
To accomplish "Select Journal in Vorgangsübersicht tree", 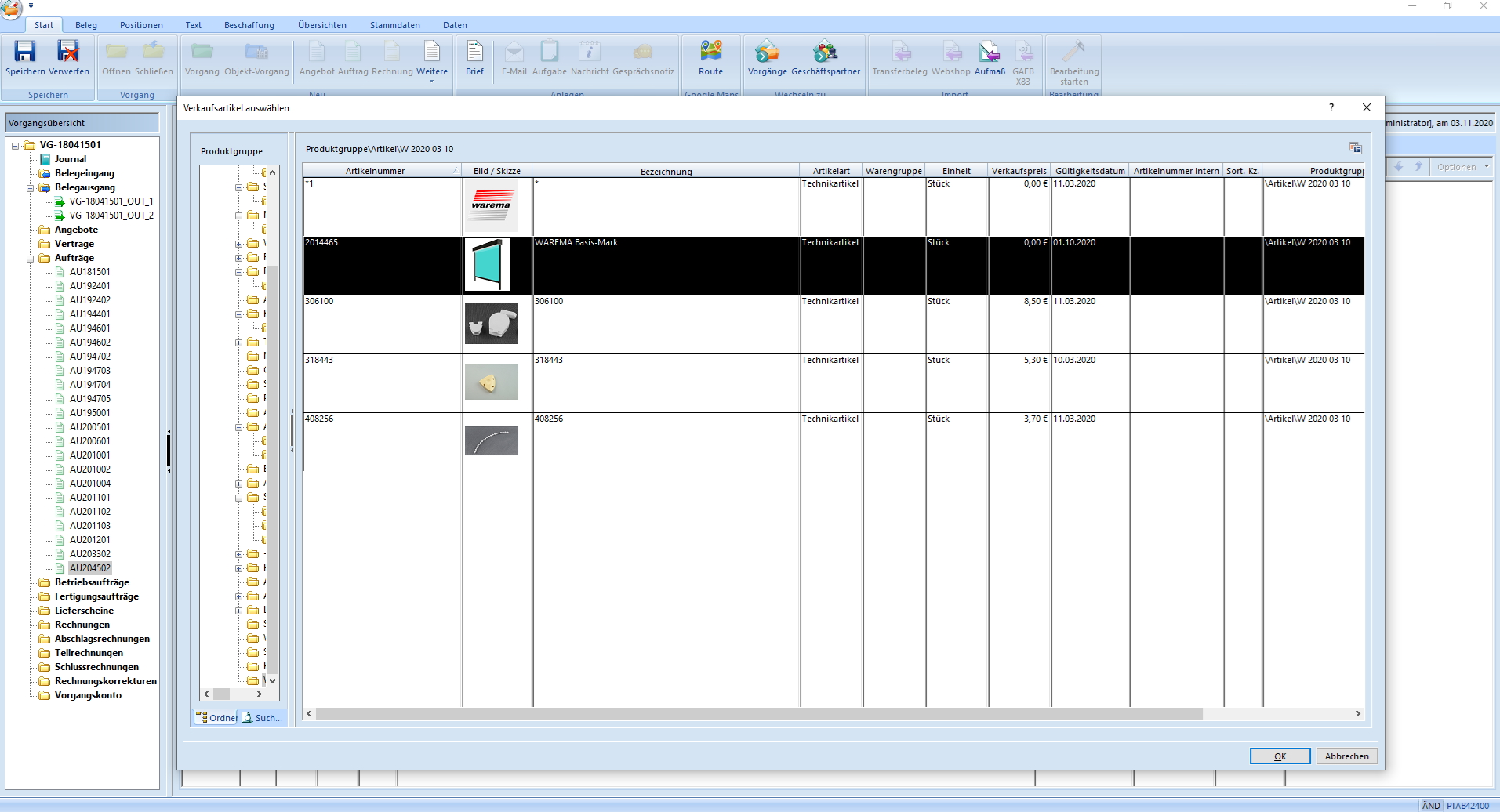I will tap(71, 159).
